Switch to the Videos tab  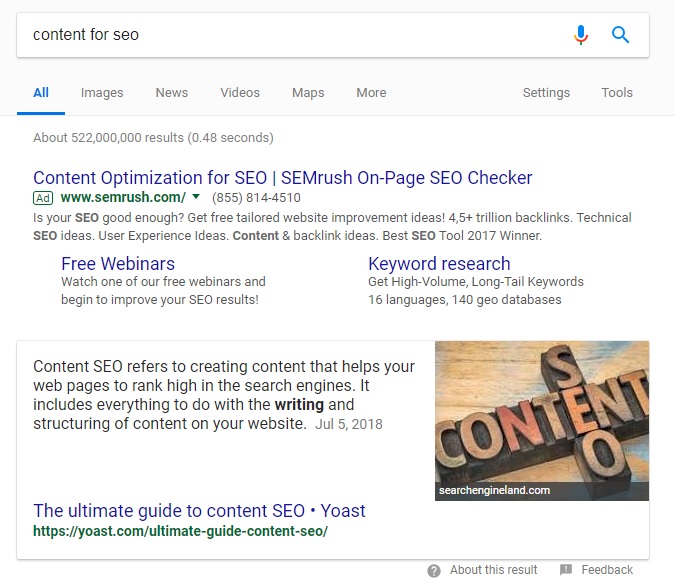[240, 93]
